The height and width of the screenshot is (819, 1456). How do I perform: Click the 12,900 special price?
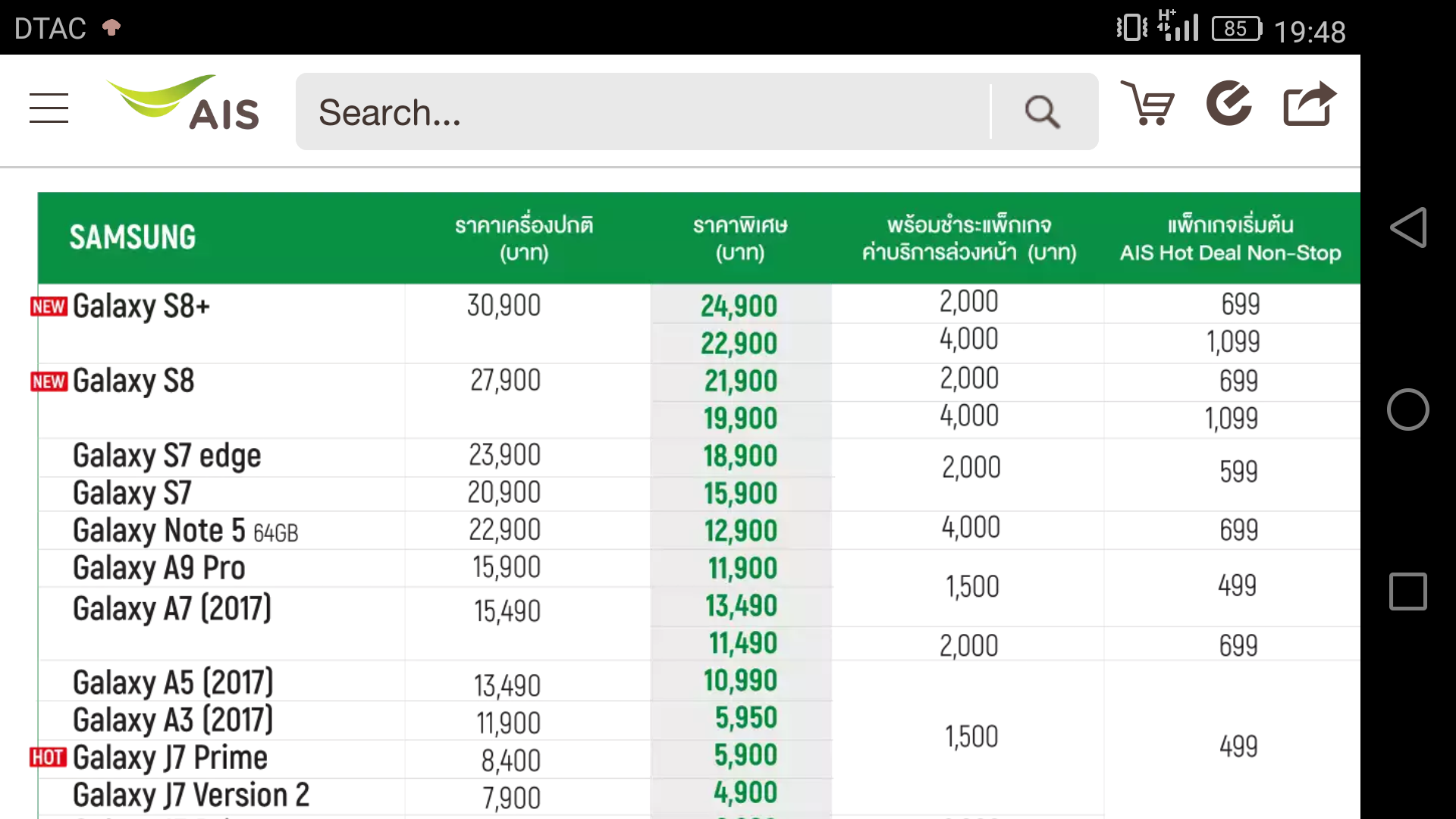pyautogui.click(x=741, y=531)
